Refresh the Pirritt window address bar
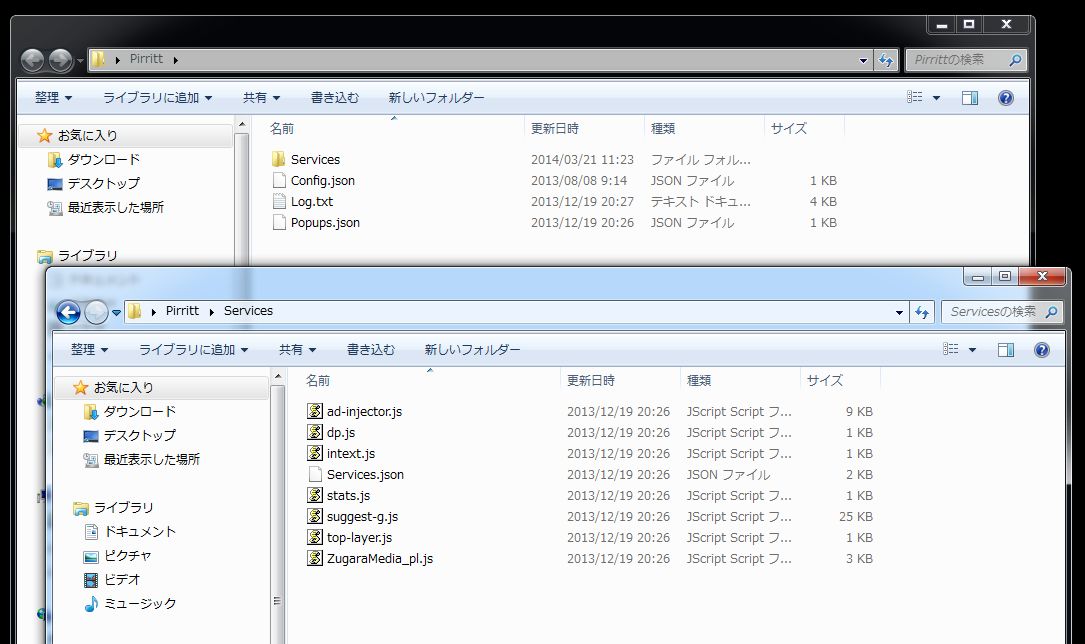Viewport: 1085px width, 644px height. click(x=886, y=60)
